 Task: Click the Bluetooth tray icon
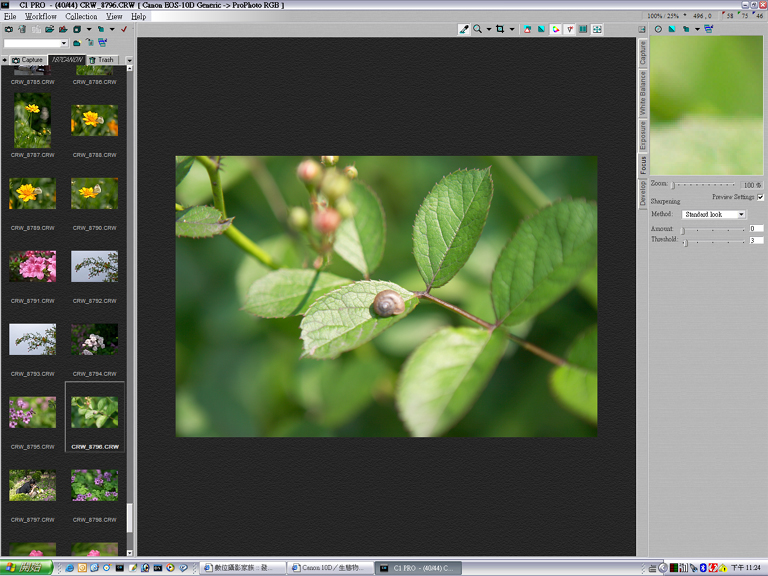(x=703, y=568)
